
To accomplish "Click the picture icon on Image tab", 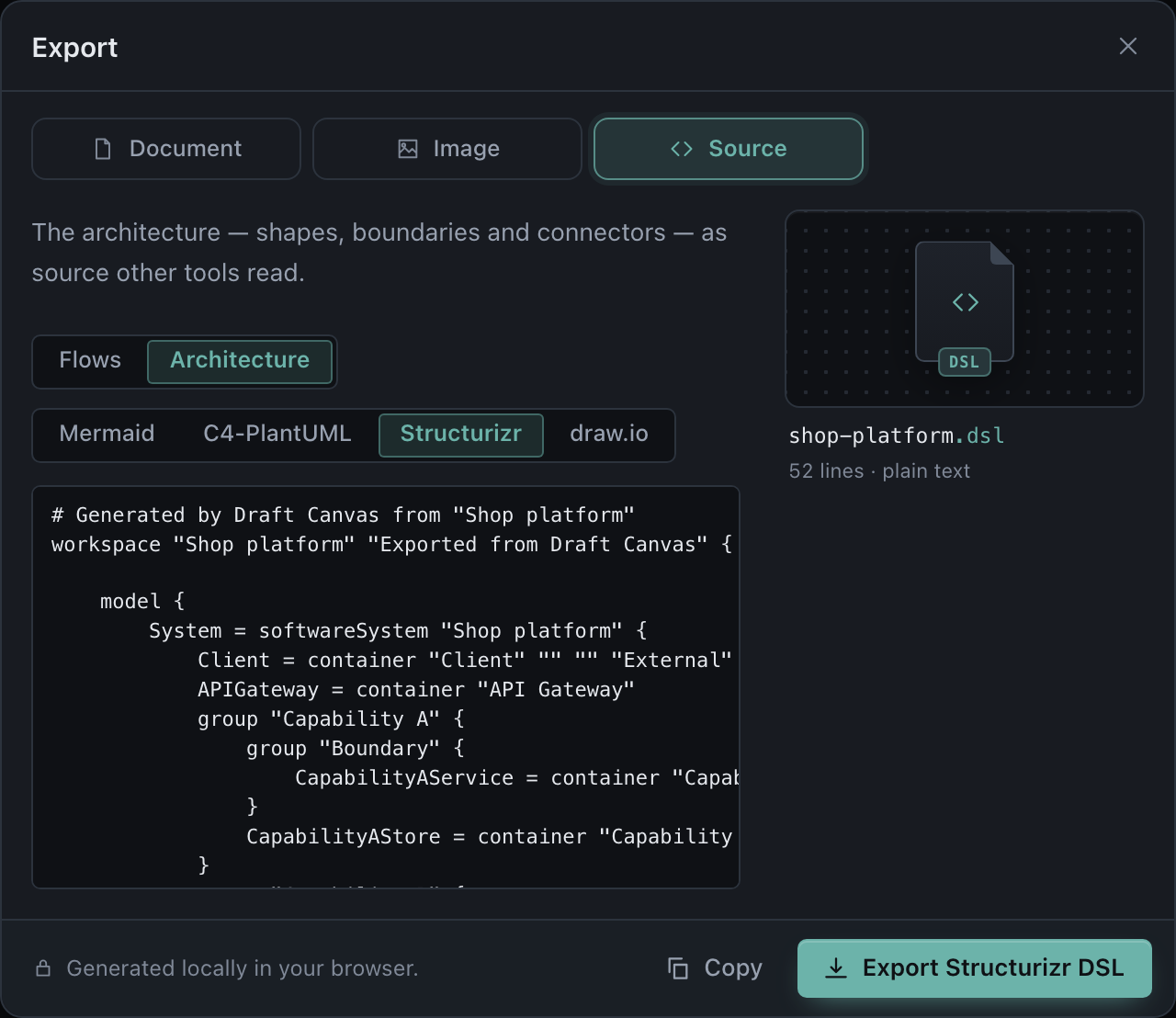I will [x=408, y=149].
